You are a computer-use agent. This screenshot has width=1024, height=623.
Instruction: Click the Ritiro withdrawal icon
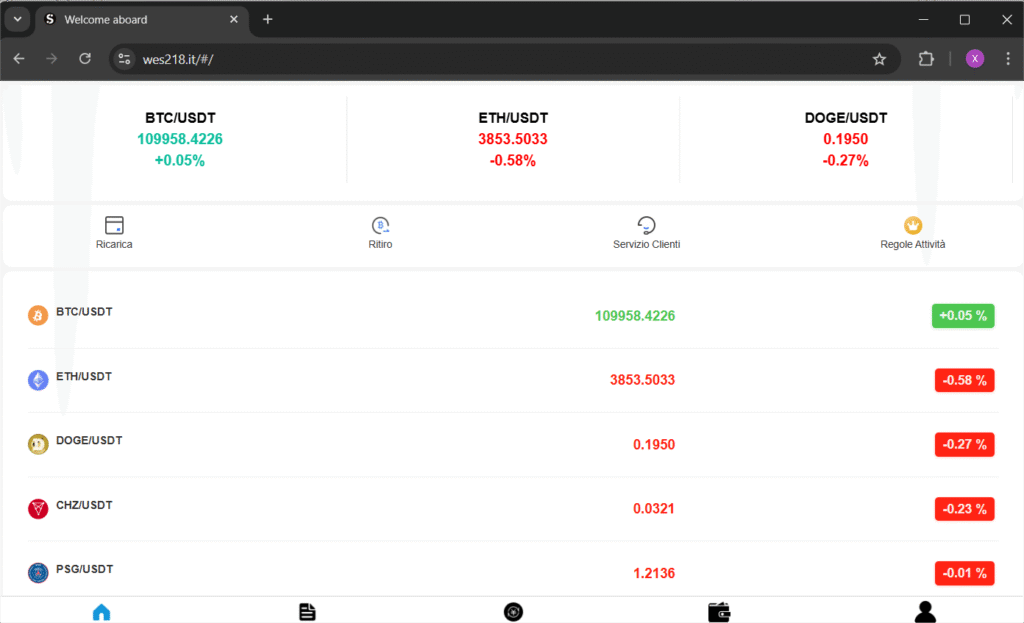[380, 225]
